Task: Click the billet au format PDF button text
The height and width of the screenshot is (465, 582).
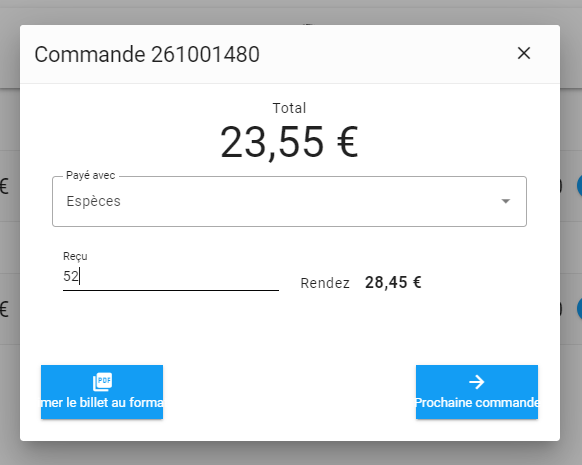Action: 102,403
